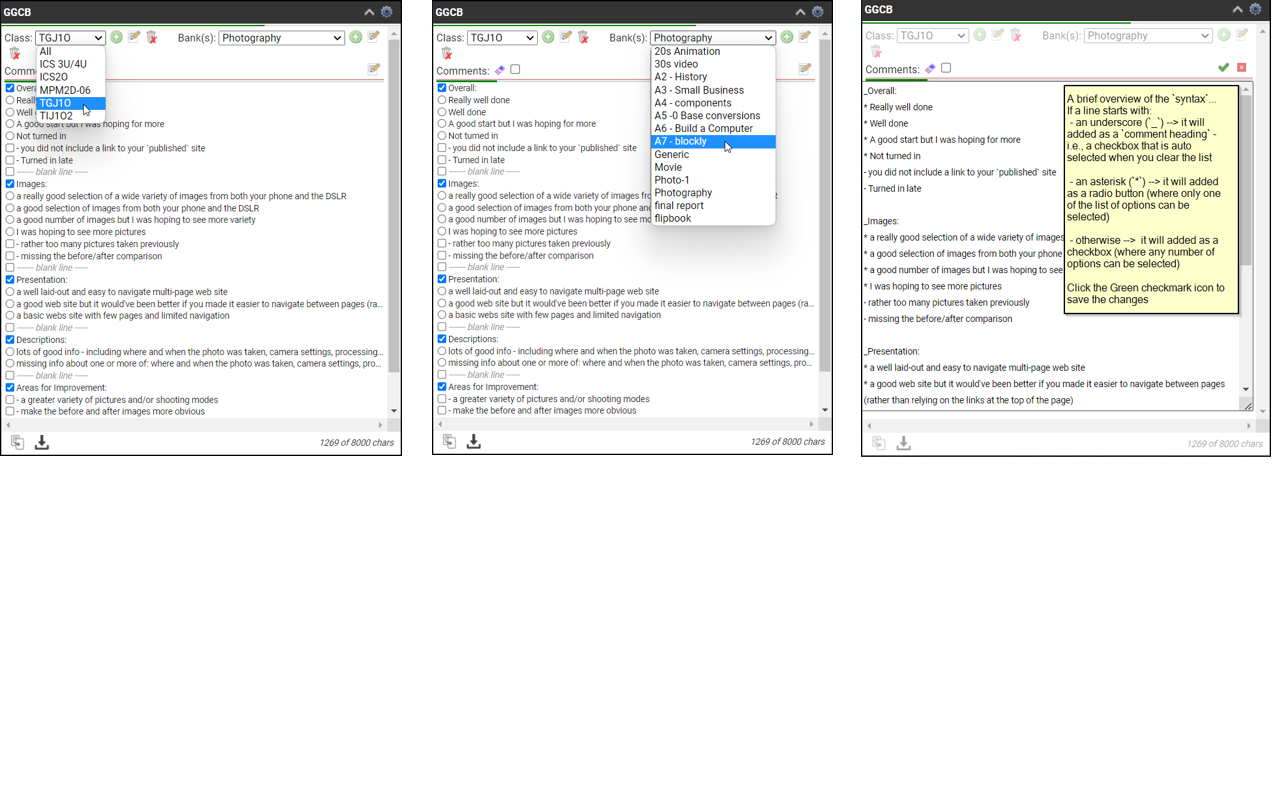
Task: Toggle Descriptions checkbox in panel with open Class list
Action: pos(10,340)
